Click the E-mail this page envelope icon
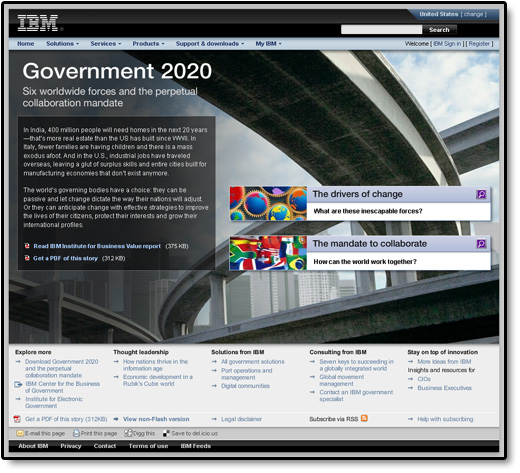520x473 pixels. (20, 434)
